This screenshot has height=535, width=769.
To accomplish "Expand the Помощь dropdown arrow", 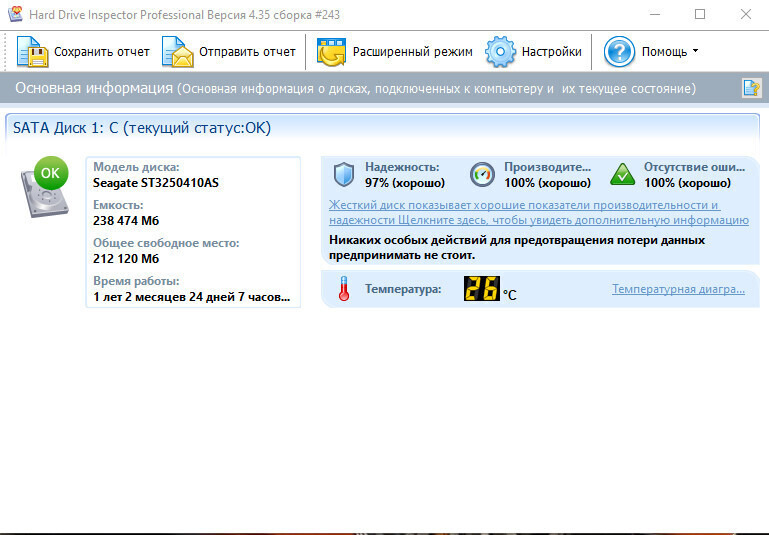I will coord(695,51).
